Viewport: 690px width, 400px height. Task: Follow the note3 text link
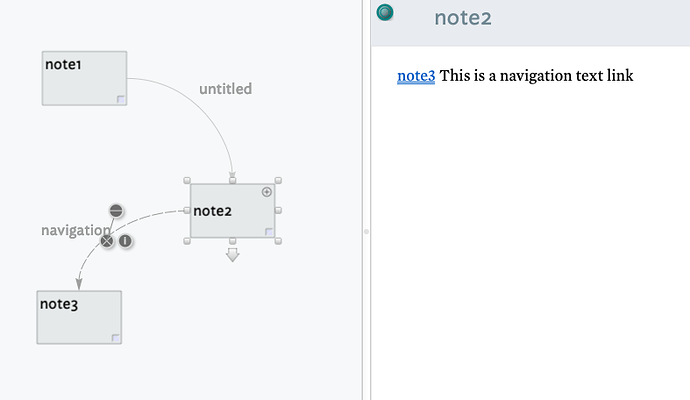(x=416, y=76)
